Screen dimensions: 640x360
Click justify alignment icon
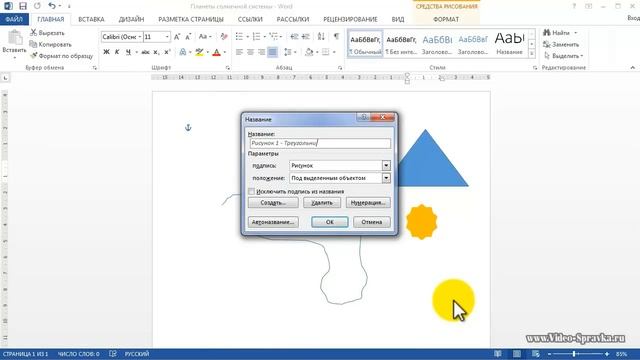(x=273, y=52)
